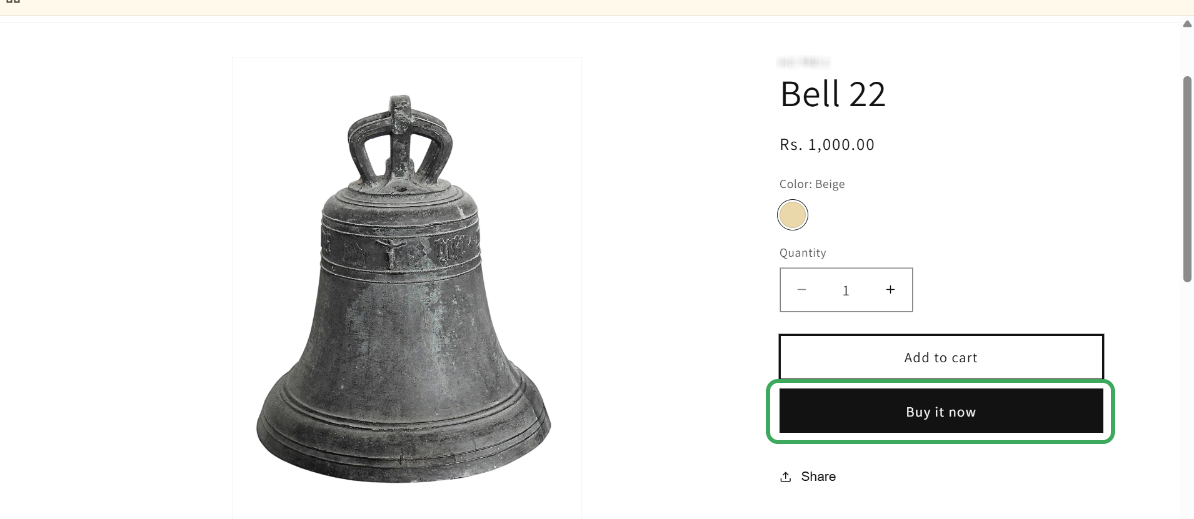Click the bell's crown-shaped top handle
This screenshot has height=519, width=1194.
400,140
